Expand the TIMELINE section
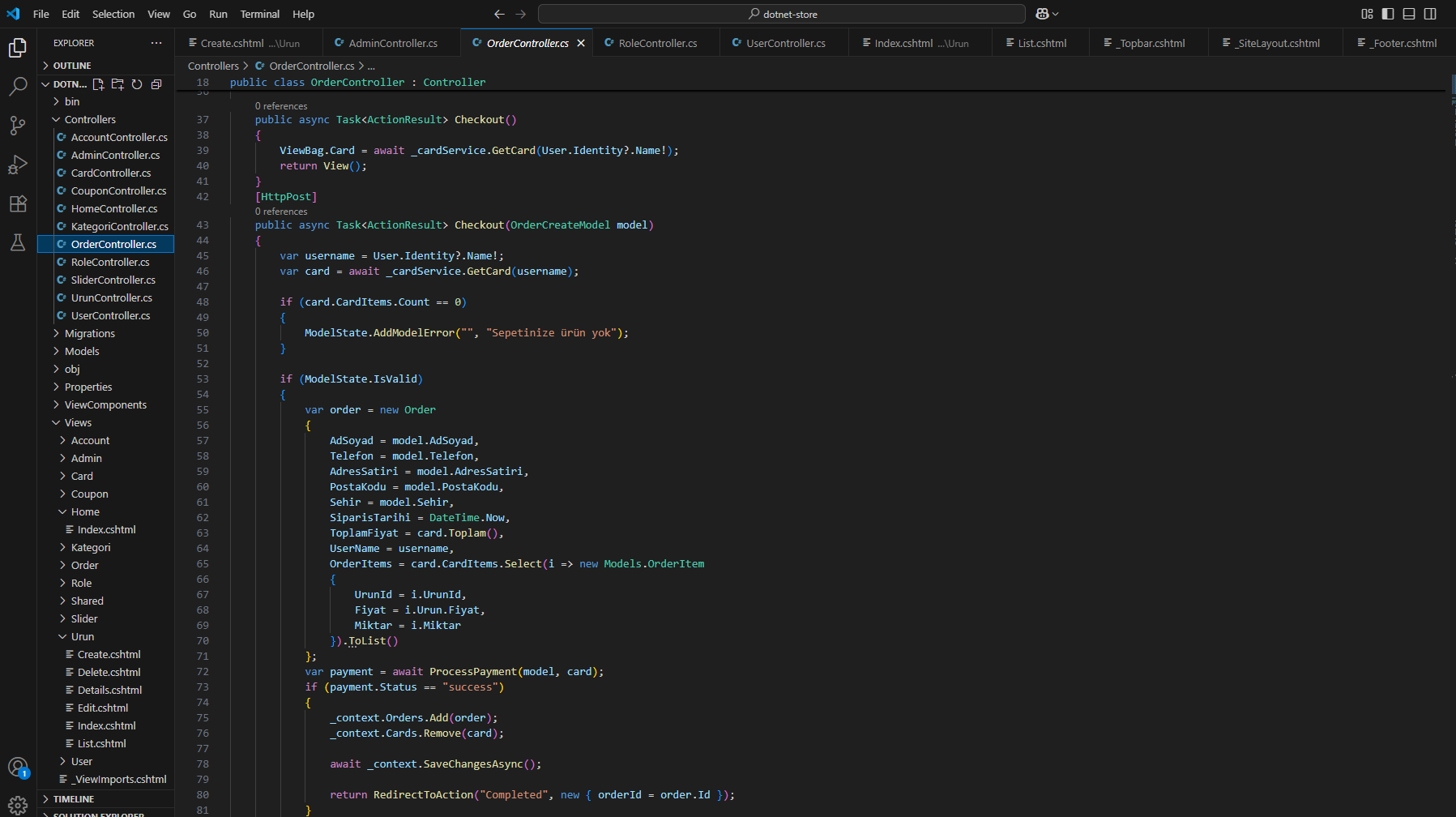This screenshot has width=1456, height=817. pyautogui.click(x=105, y=799)
